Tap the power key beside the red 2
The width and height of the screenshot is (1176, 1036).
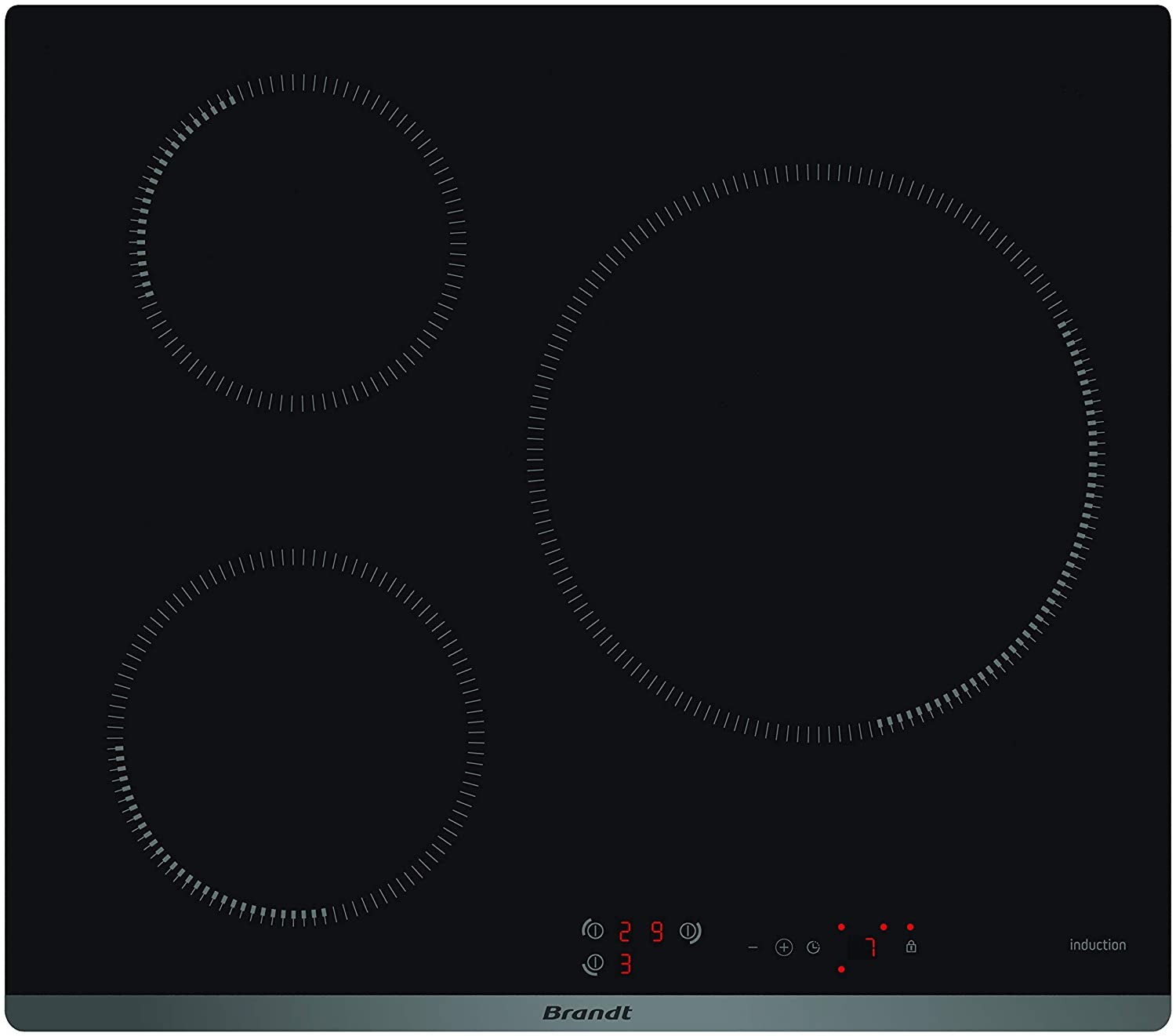coord(593,931)
